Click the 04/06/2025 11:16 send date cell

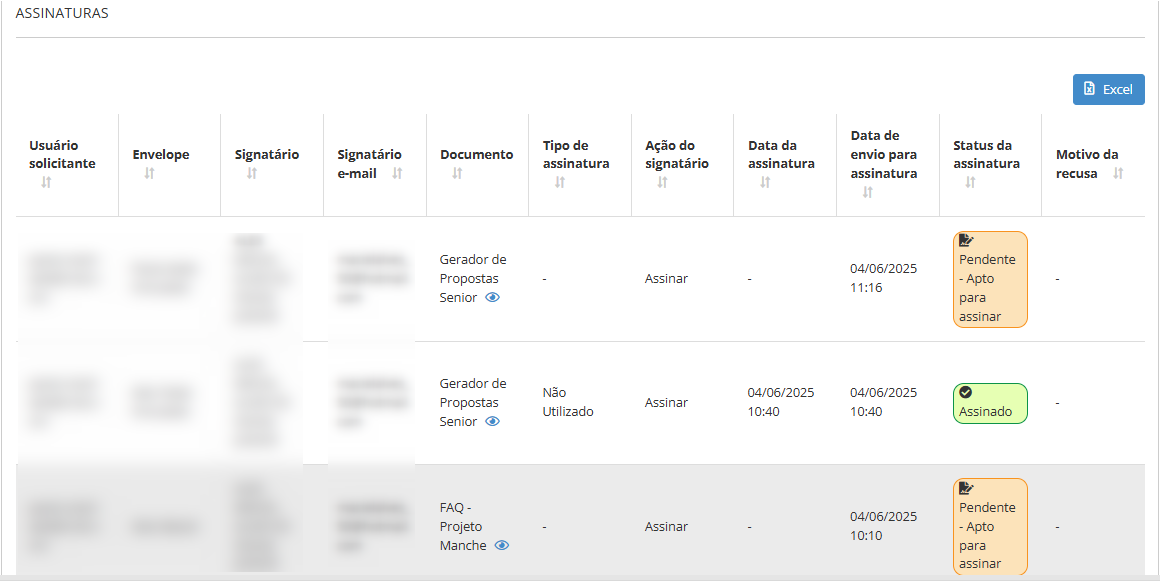tap(883, 278)
